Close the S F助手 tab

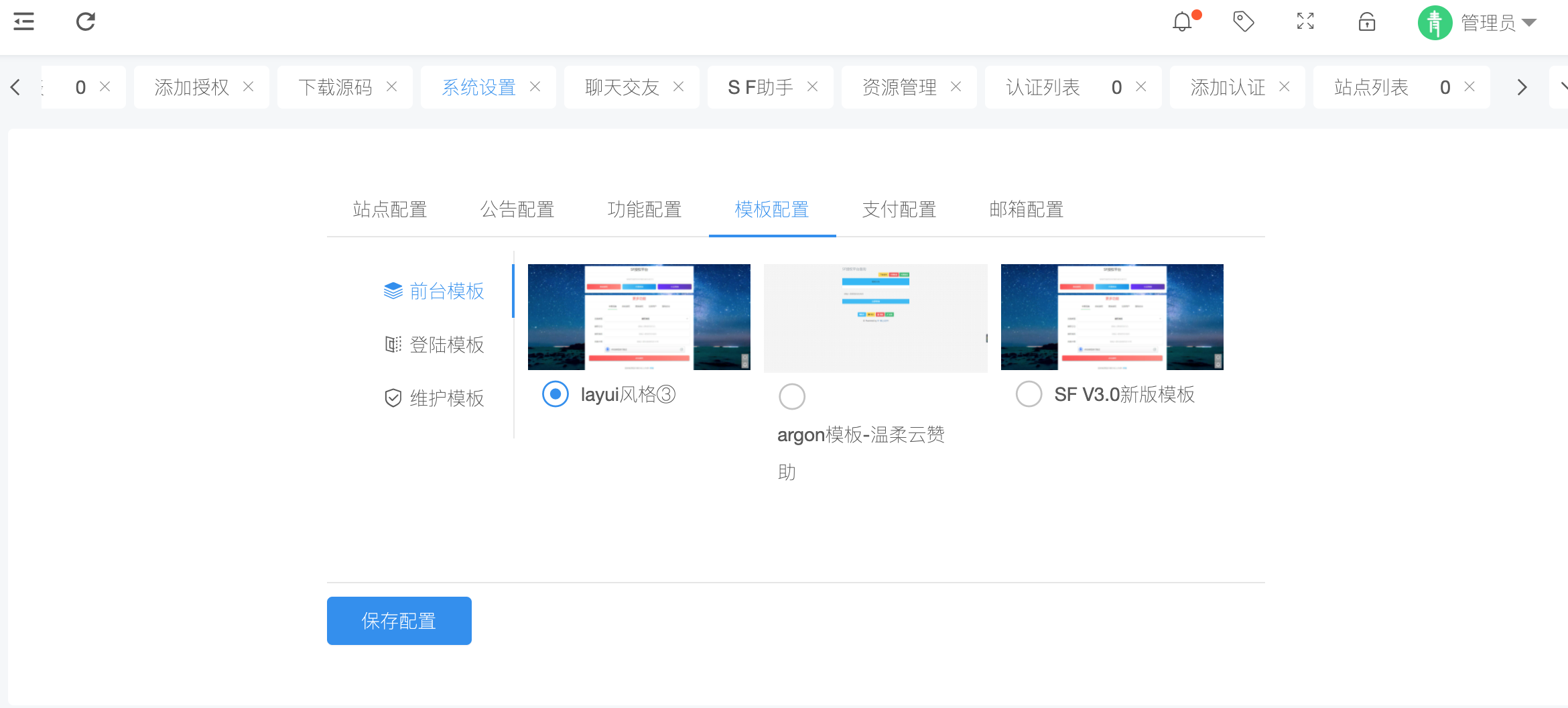[813, 86]
